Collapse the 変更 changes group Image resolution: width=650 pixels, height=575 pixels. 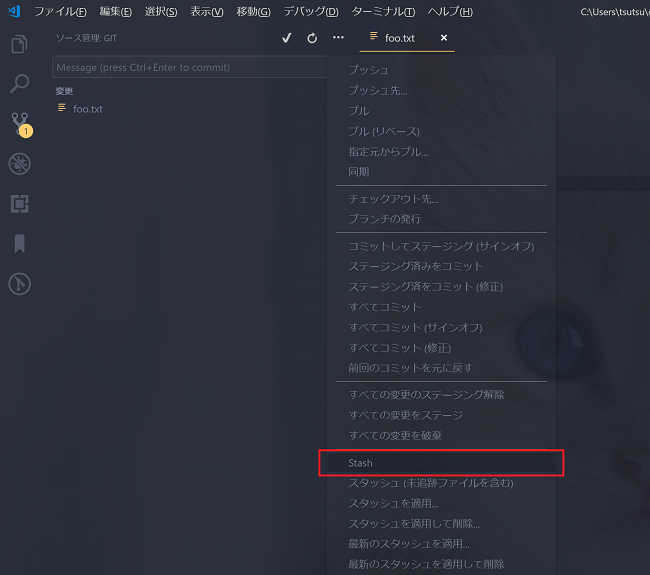click(x=64, y=91)
